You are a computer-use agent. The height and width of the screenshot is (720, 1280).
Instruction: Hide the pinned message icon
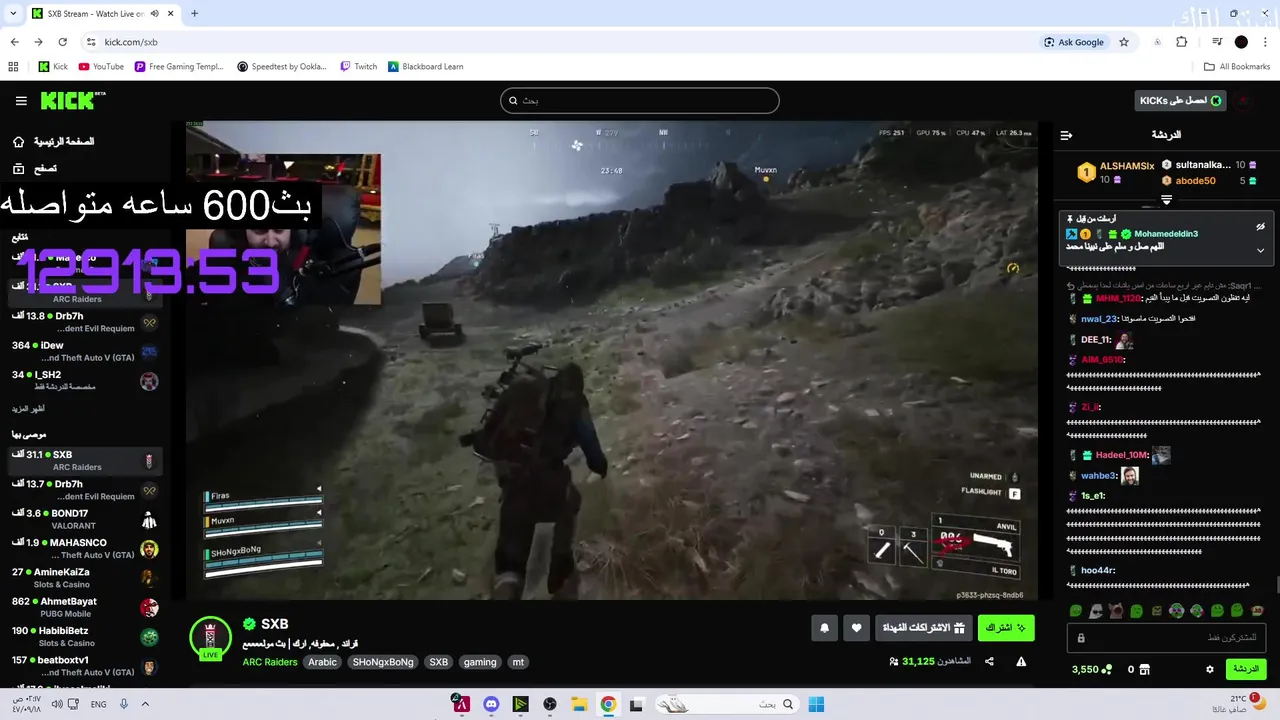point(1260,226)
